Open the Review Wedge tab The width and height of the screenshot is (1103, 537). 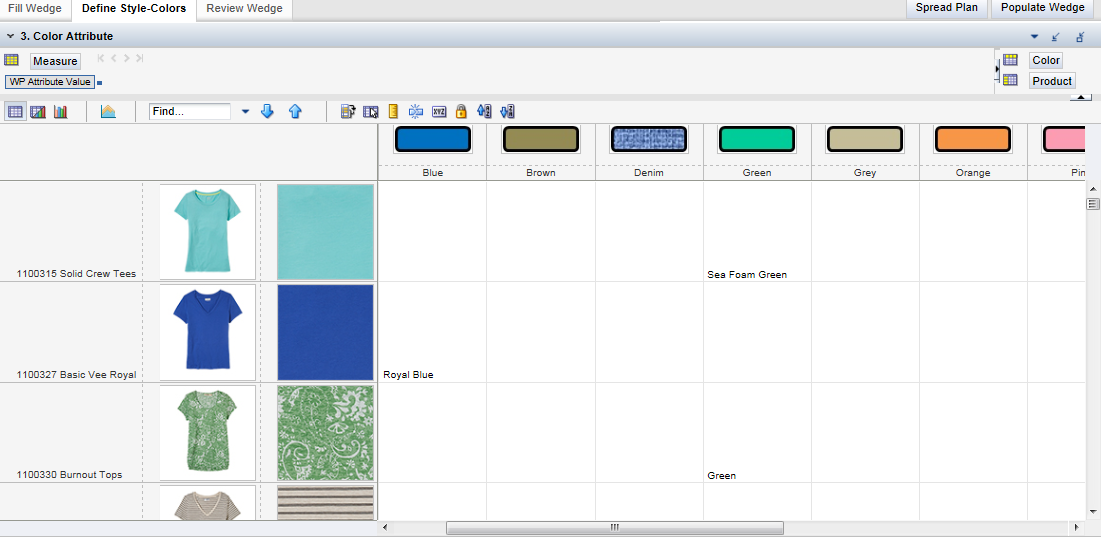pos(244,8)
